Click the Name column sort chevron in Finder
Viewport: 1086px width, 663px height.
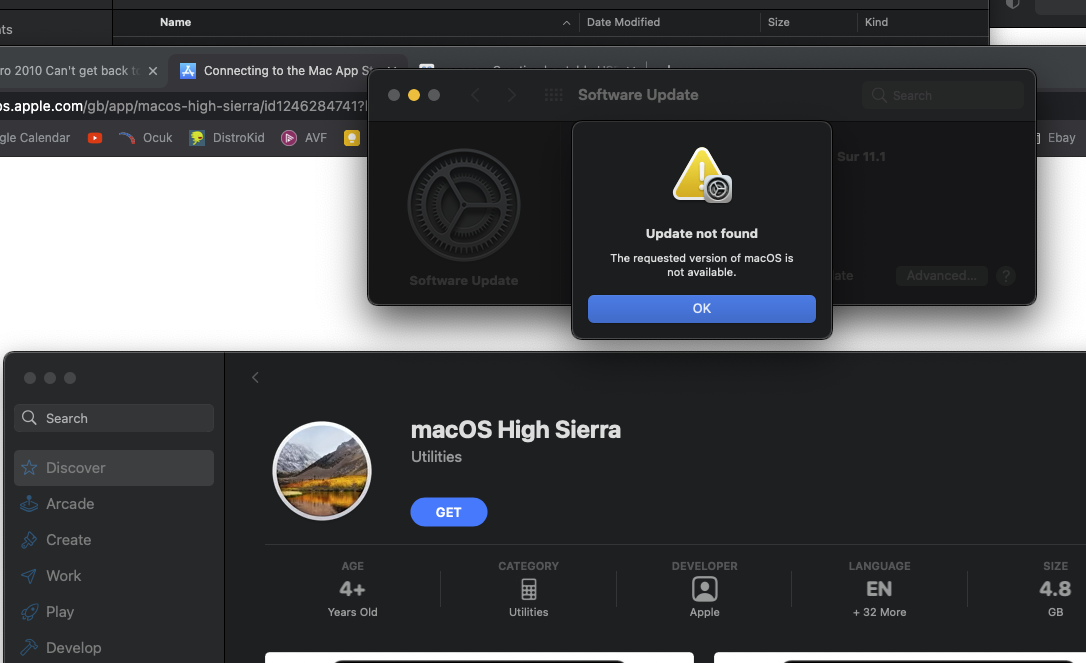click(x=567, y=23)
